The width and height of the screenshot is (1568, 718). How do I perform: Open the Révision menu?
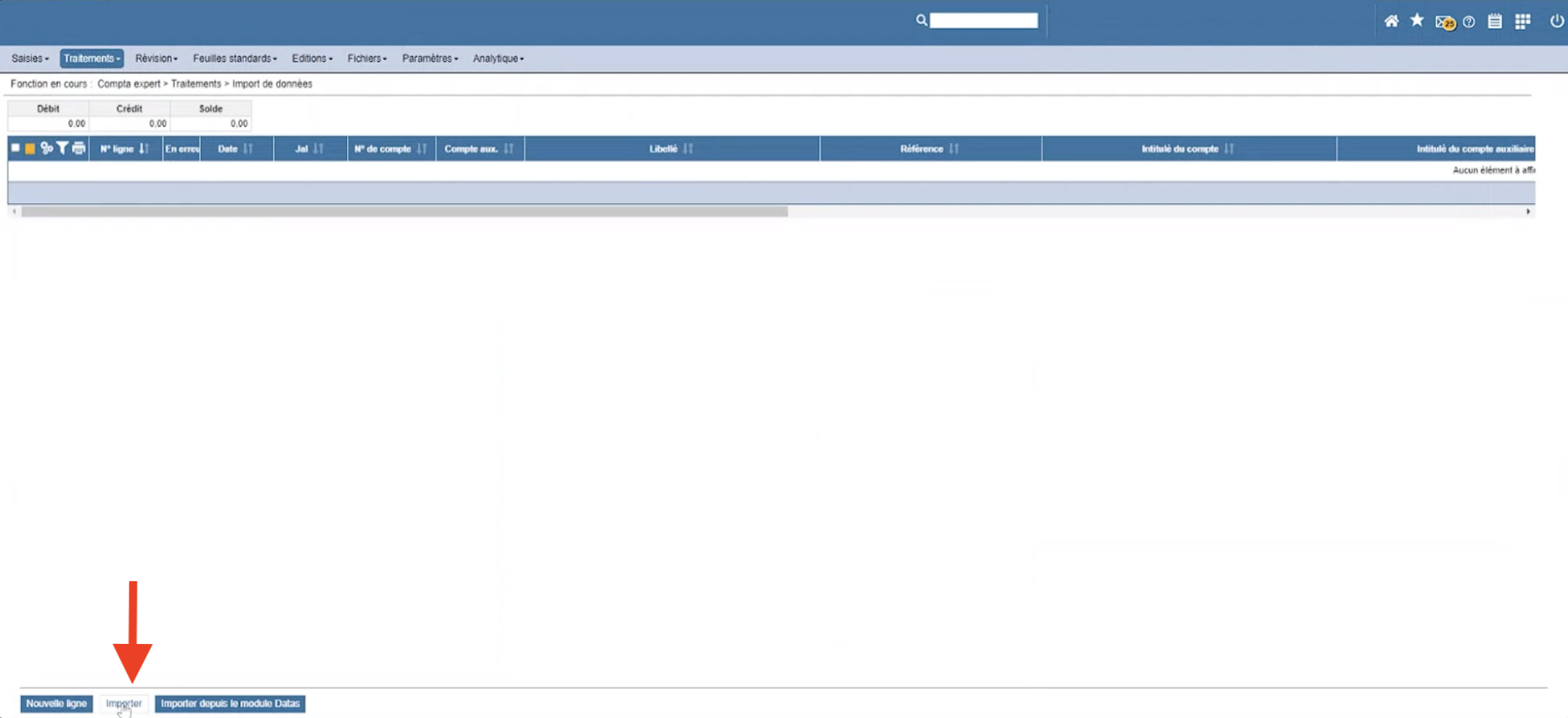pos(156,59)
